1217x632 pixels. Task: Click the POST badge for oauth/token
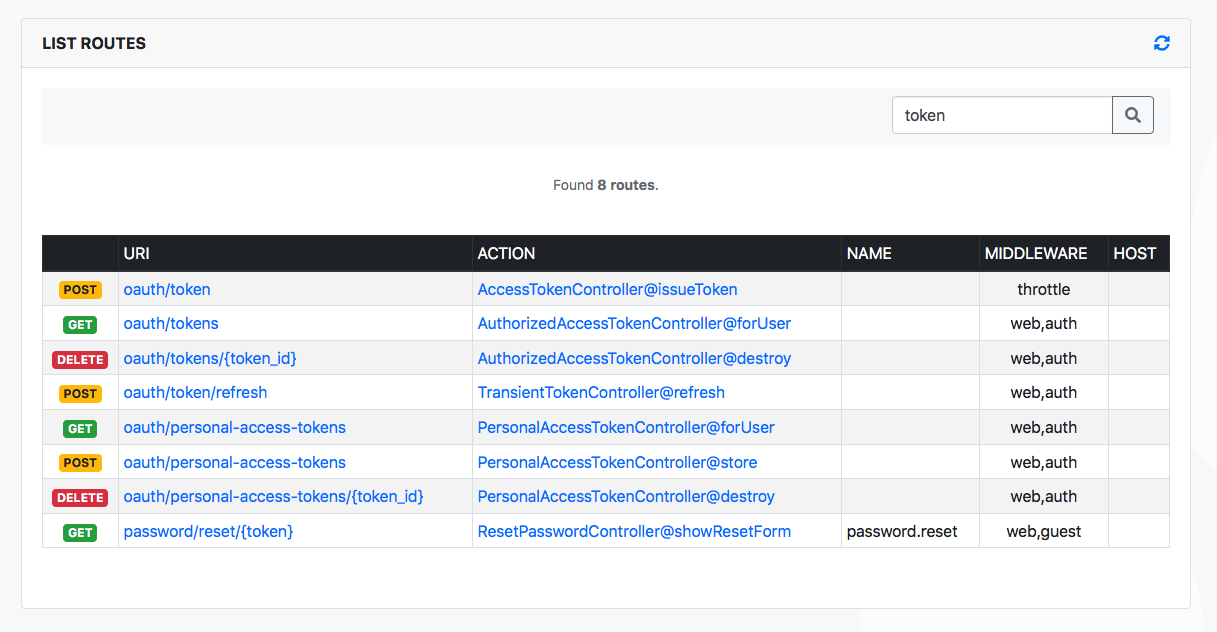(80, 290)
